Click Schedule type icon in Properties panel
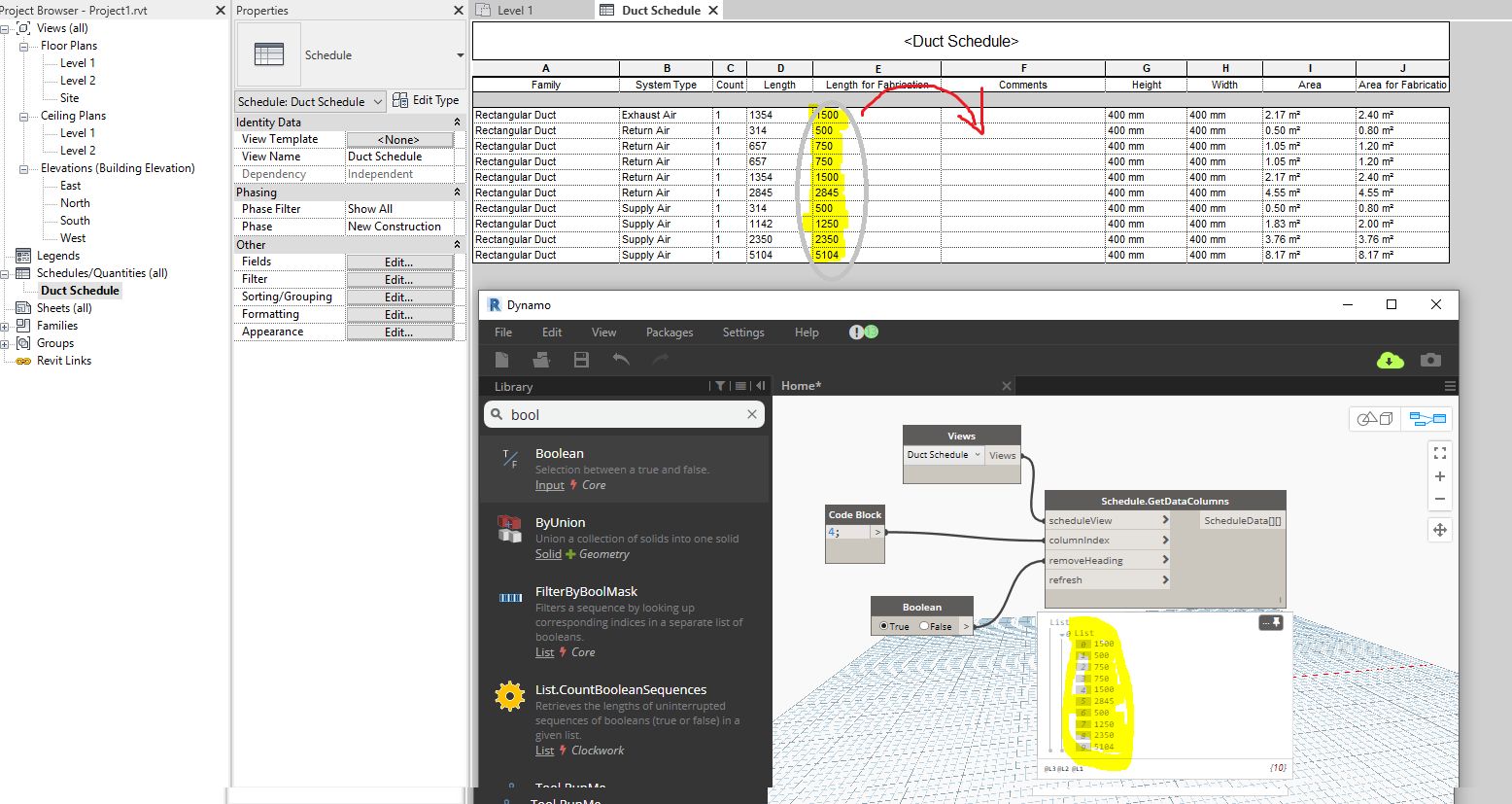1512x804 pixels. [269, 54]
